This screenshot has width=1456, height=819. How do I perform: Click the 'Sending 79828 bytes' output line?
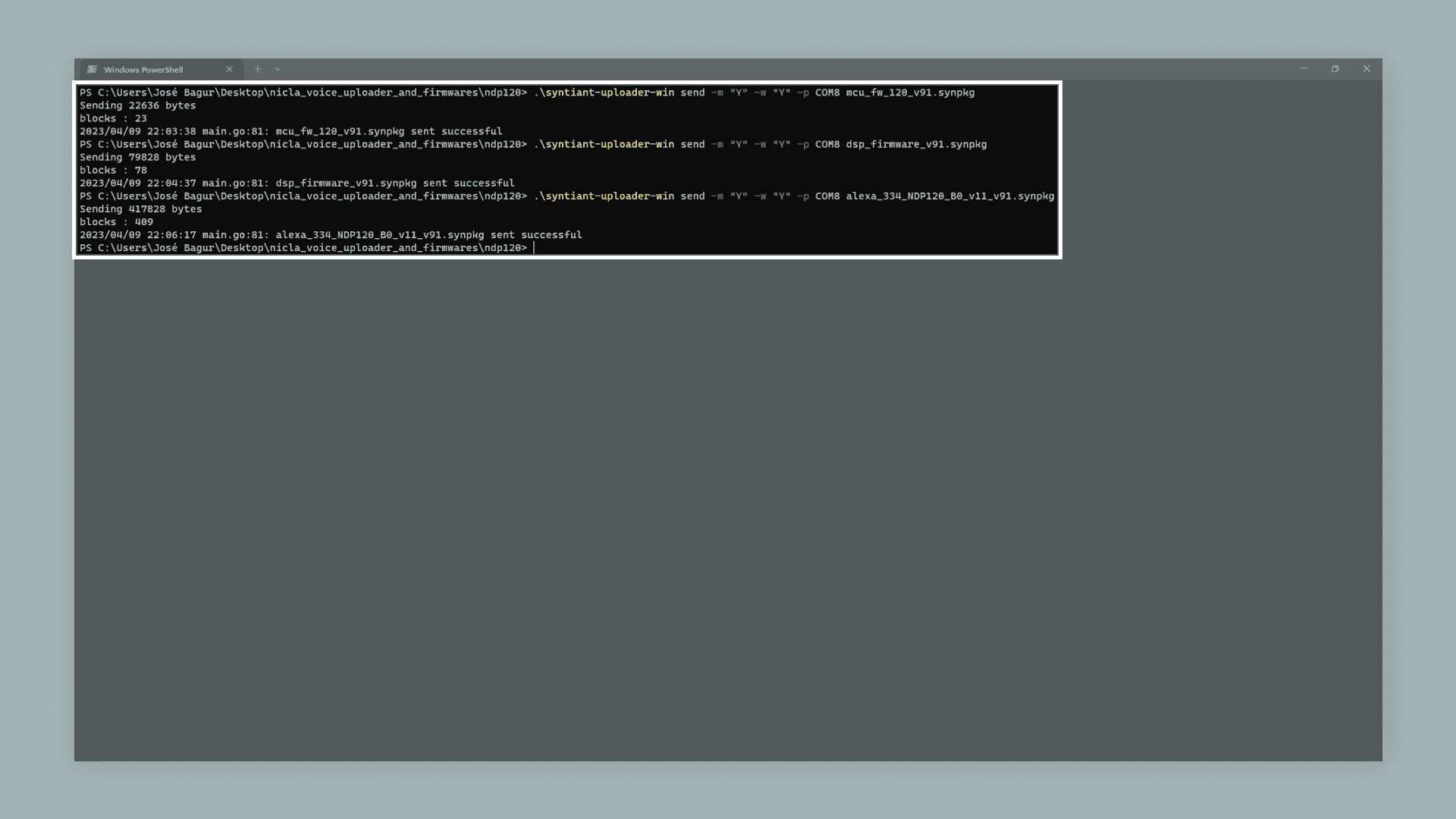(x=137, y=157)
